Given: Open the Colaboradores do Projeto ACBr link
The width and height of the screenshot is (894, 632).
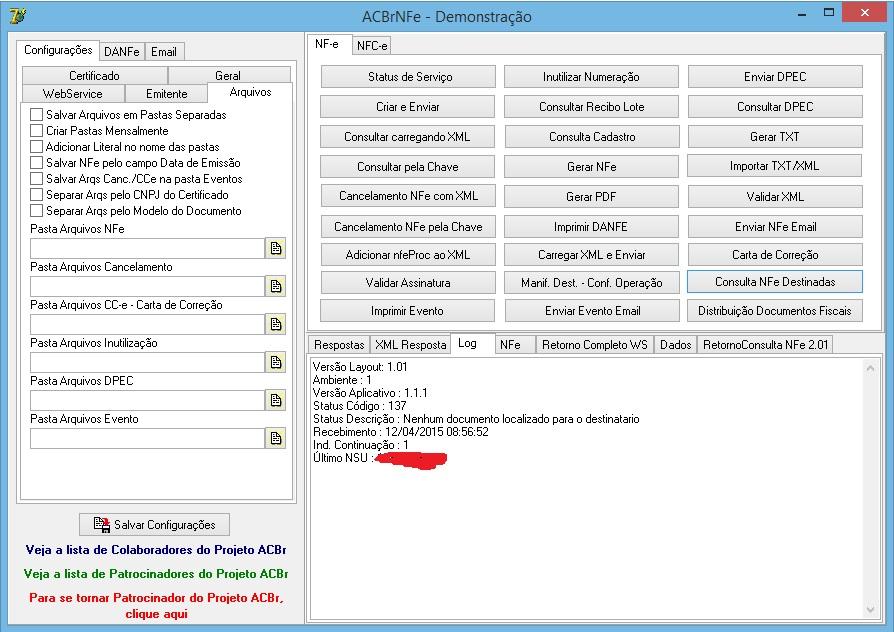Looking at the screenshot, I should (x=156, y=550).
